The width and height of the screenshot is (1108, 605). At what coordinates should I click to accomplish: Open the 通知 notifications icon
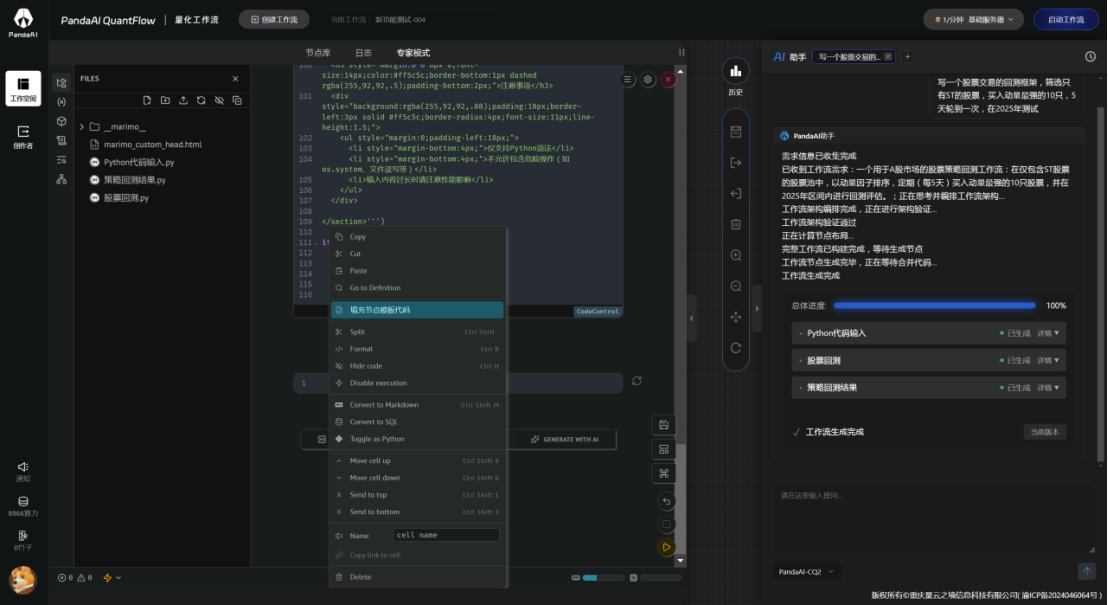pyautogui.click(x=23, y=471)
